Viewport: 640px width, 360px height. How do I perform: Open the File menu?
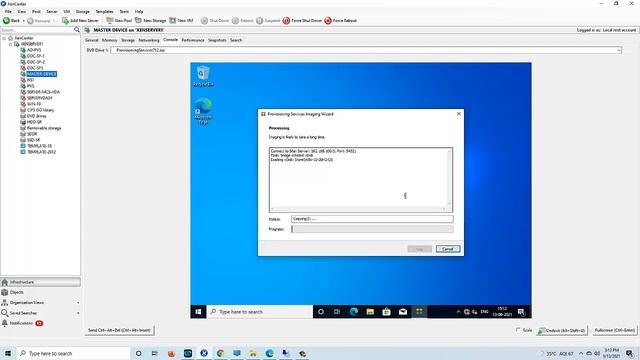pos(8,11)
